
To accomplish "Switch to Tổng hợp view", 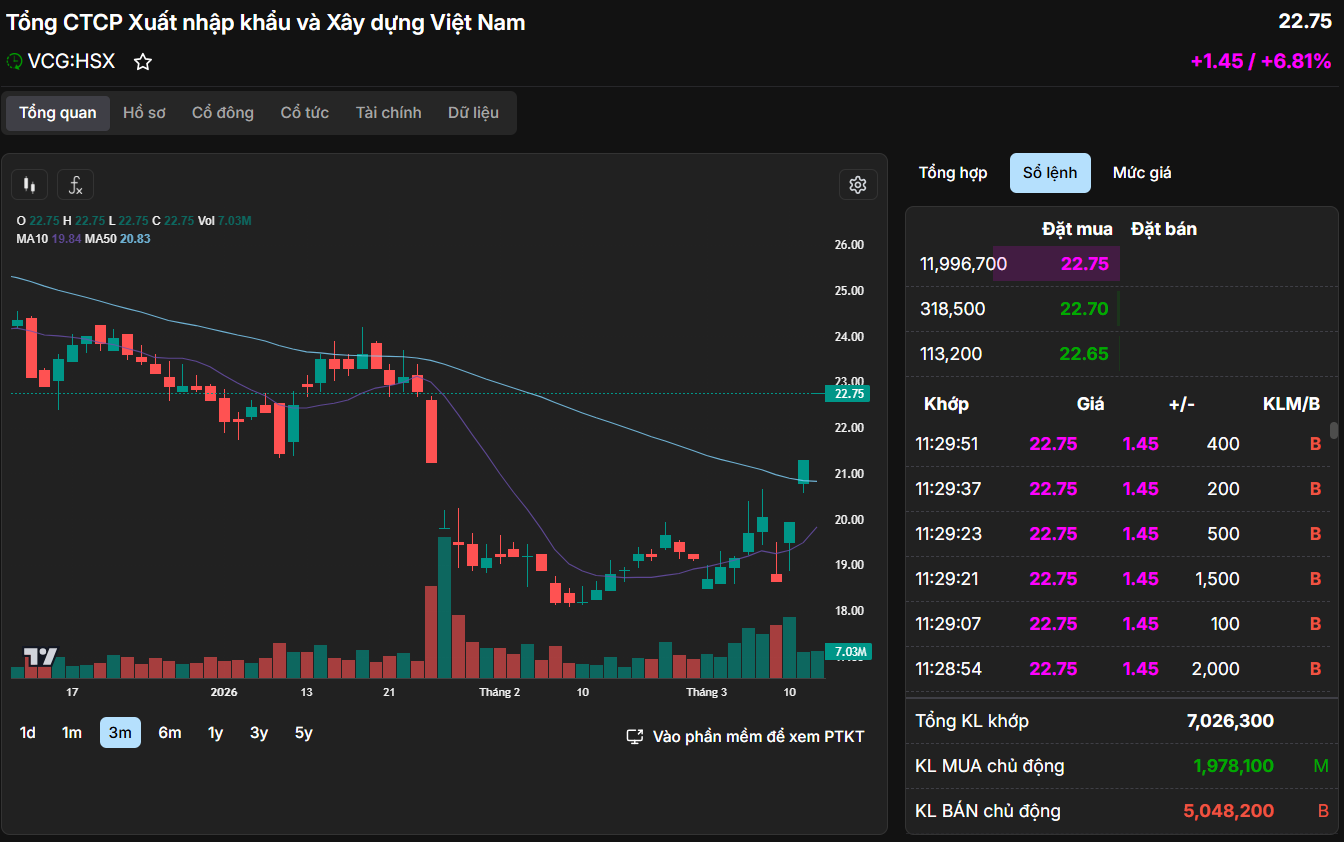I will 953,173.
